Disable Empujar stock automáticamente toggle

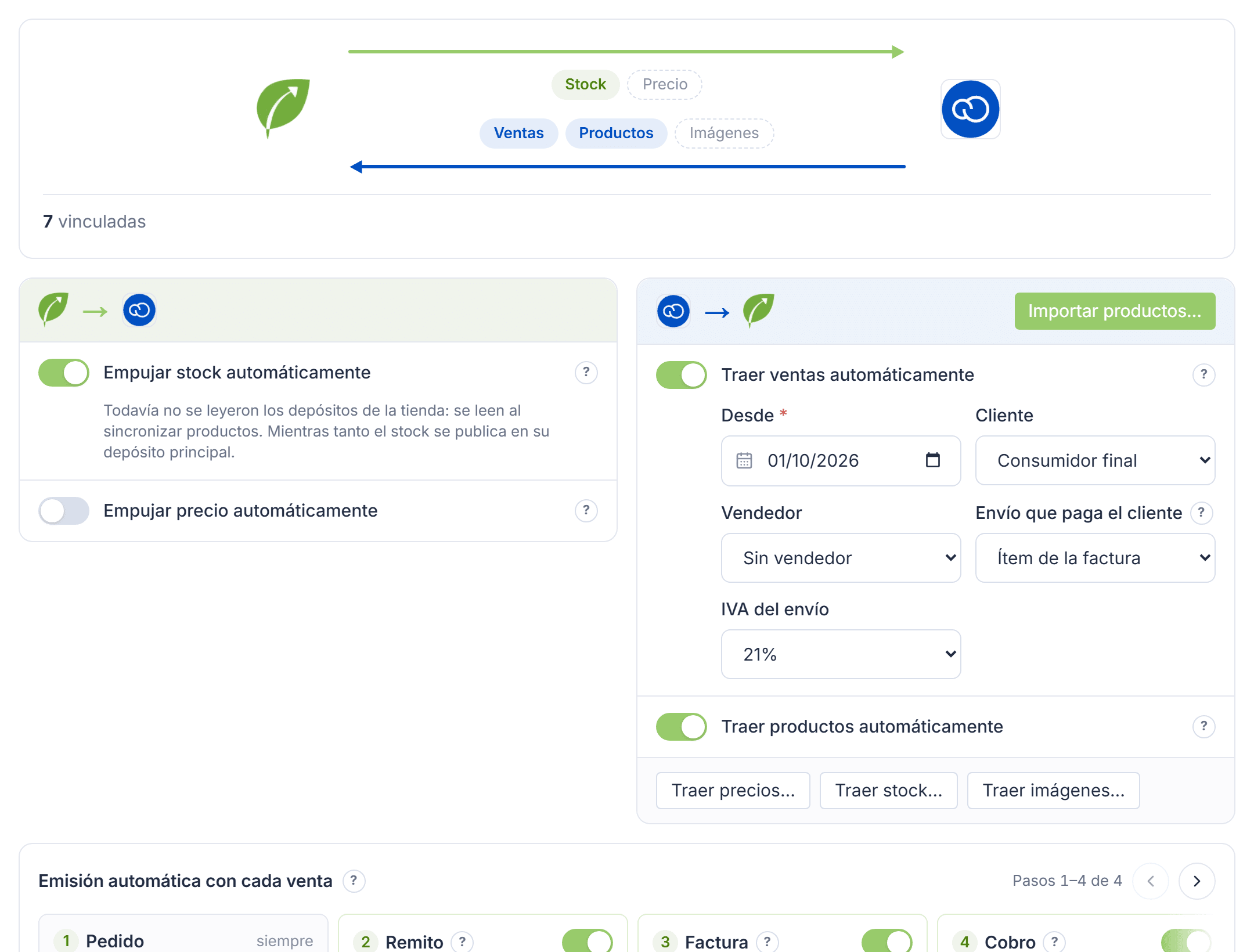(64, 372)
